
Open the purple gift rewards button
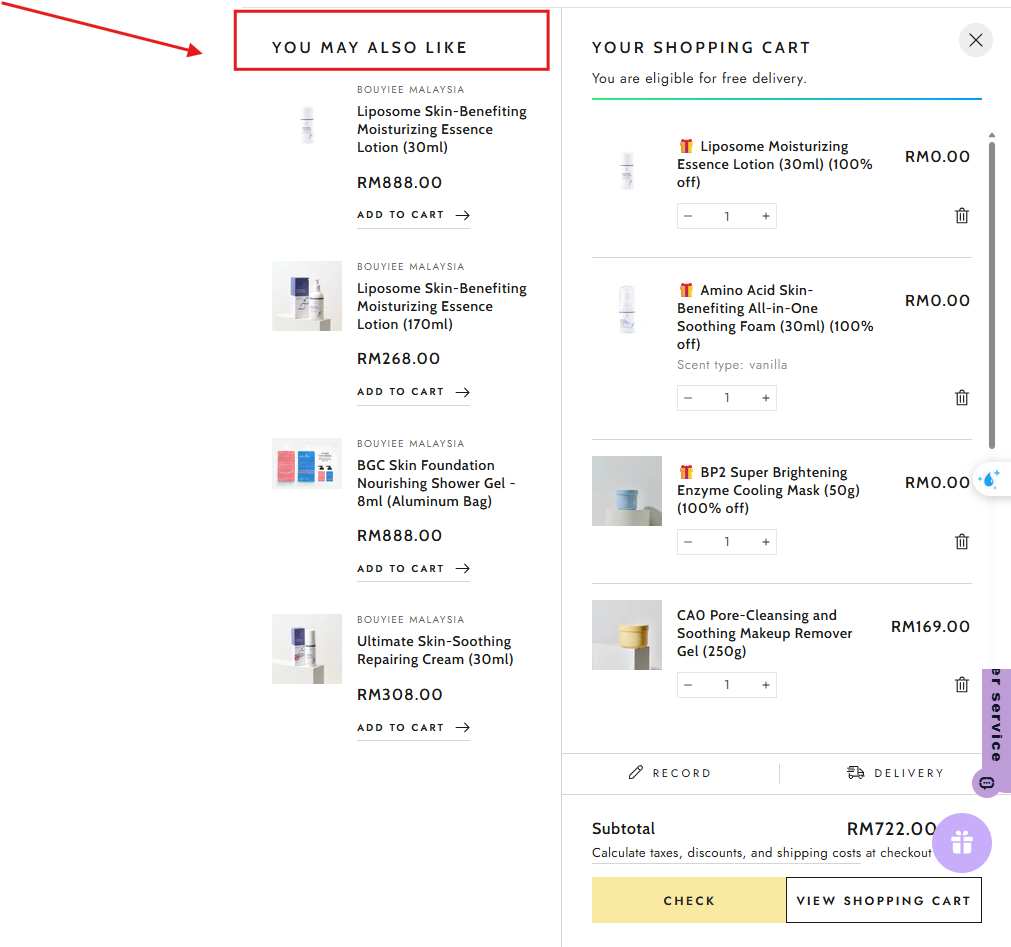tap(962, 843)
